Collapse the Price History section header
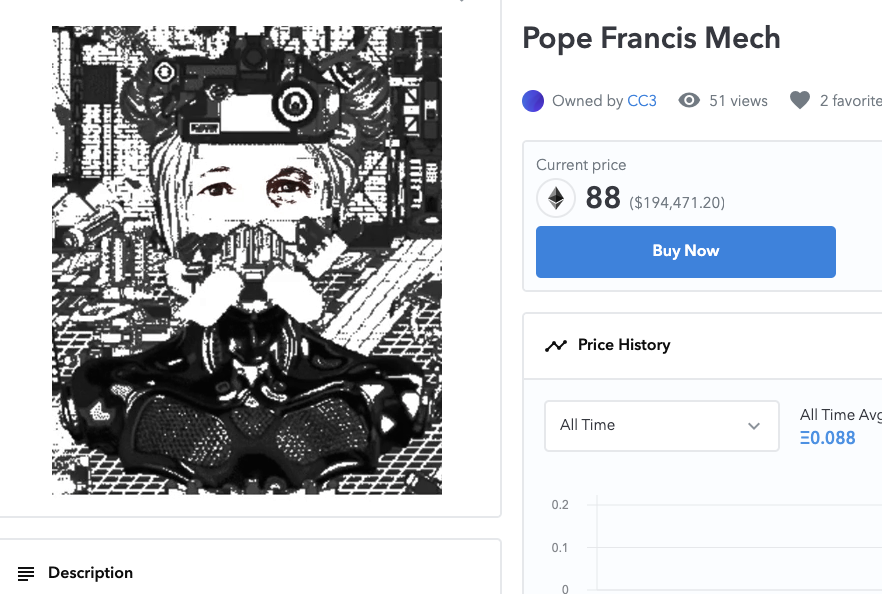This screenshot has height=594, width=882. [x=703, y=345]
